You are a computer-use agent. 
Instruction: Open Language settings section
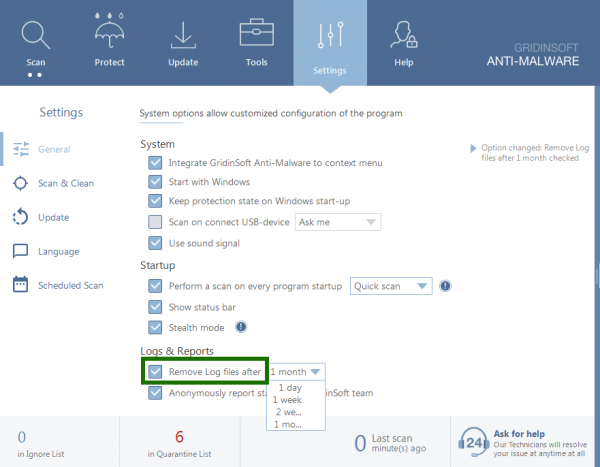coord(59,251)
